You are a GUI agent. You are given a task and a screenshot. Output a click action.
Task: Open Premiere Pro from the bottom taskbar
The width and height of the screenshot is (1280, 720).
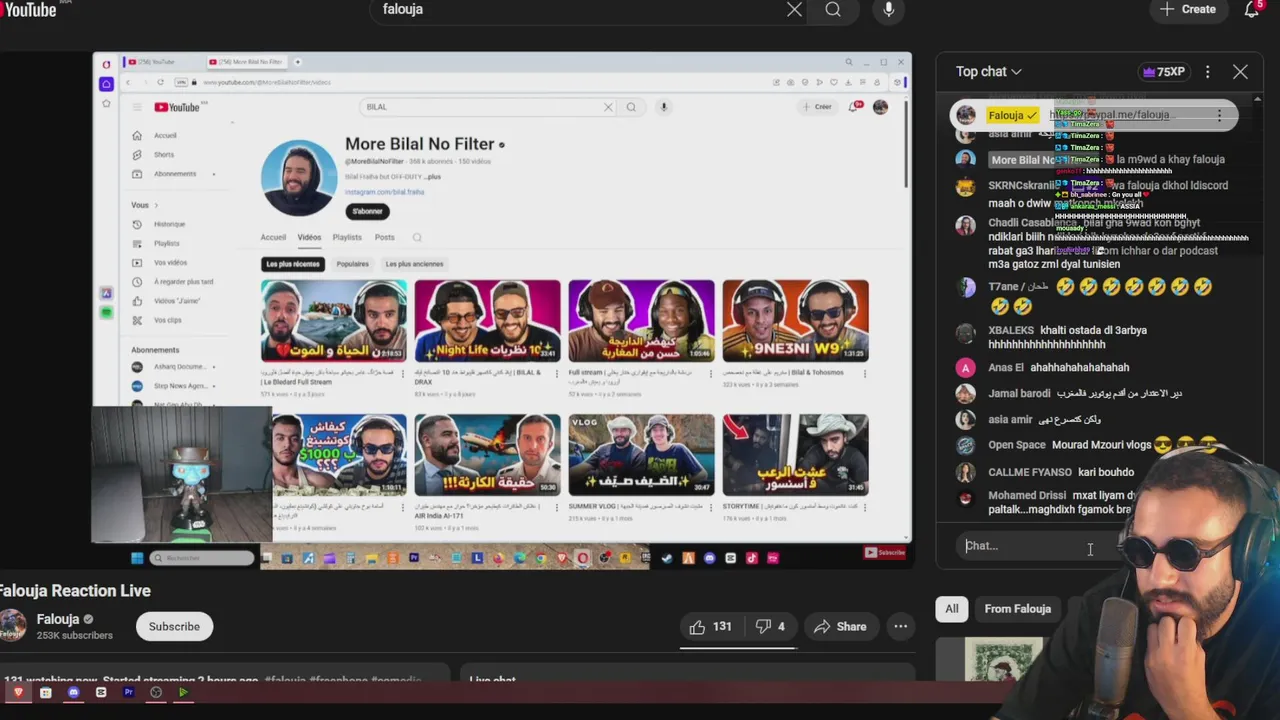coord(128,692)
